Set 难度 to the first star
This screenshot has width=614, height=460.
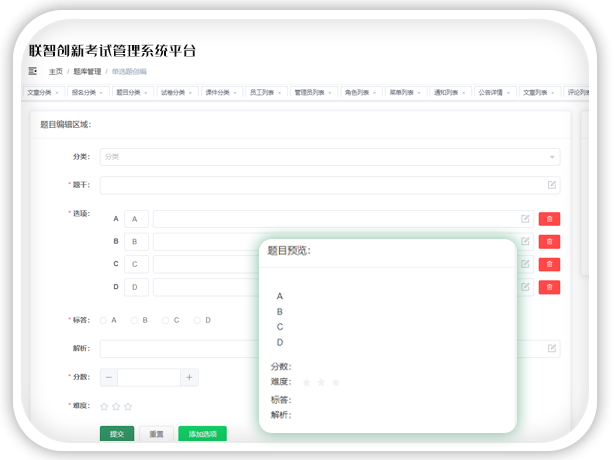104,406
